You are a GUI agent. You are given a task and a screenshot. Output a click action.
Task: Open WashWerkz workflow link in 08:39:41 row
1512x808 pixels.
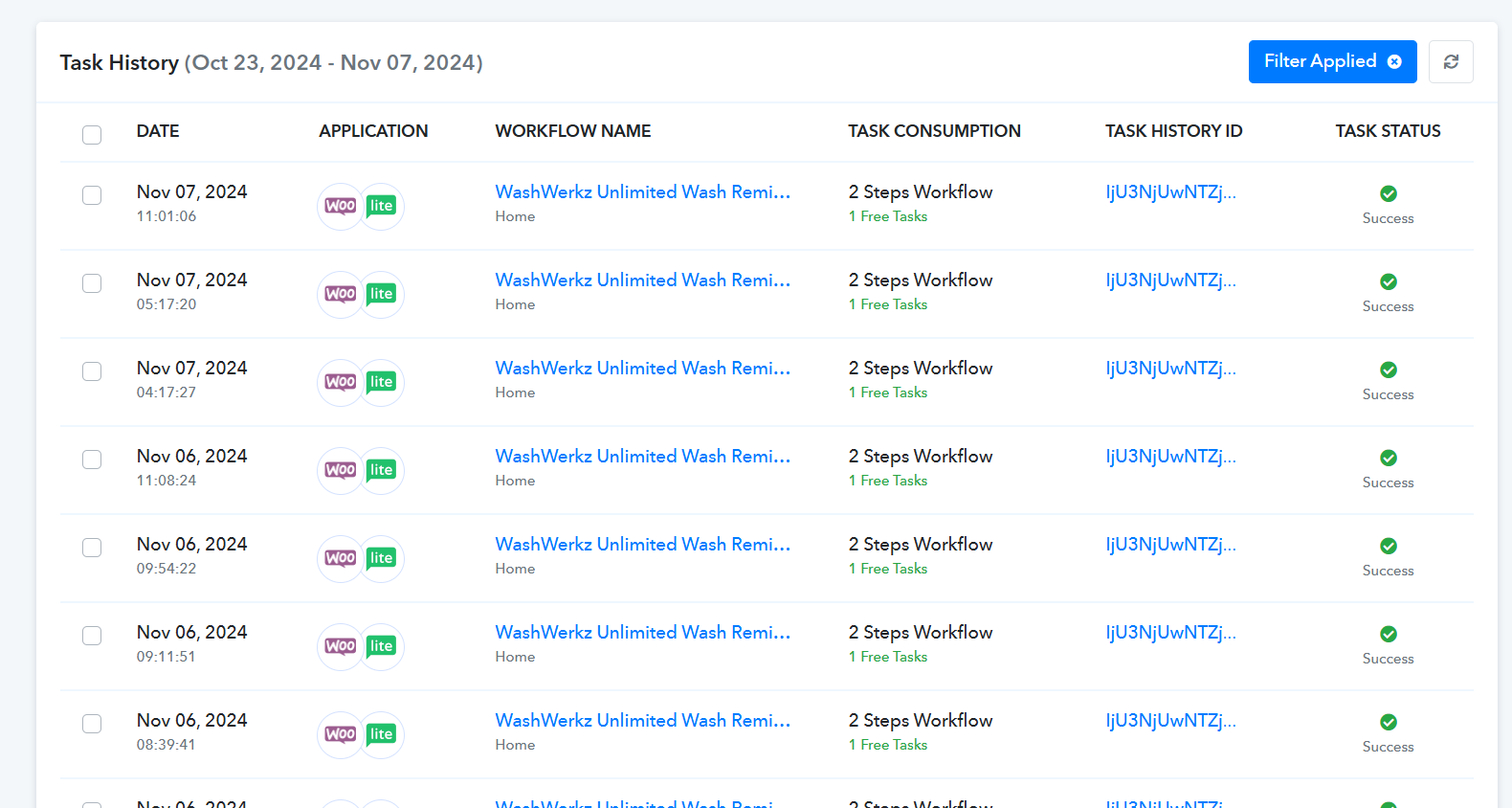(643, 720)
